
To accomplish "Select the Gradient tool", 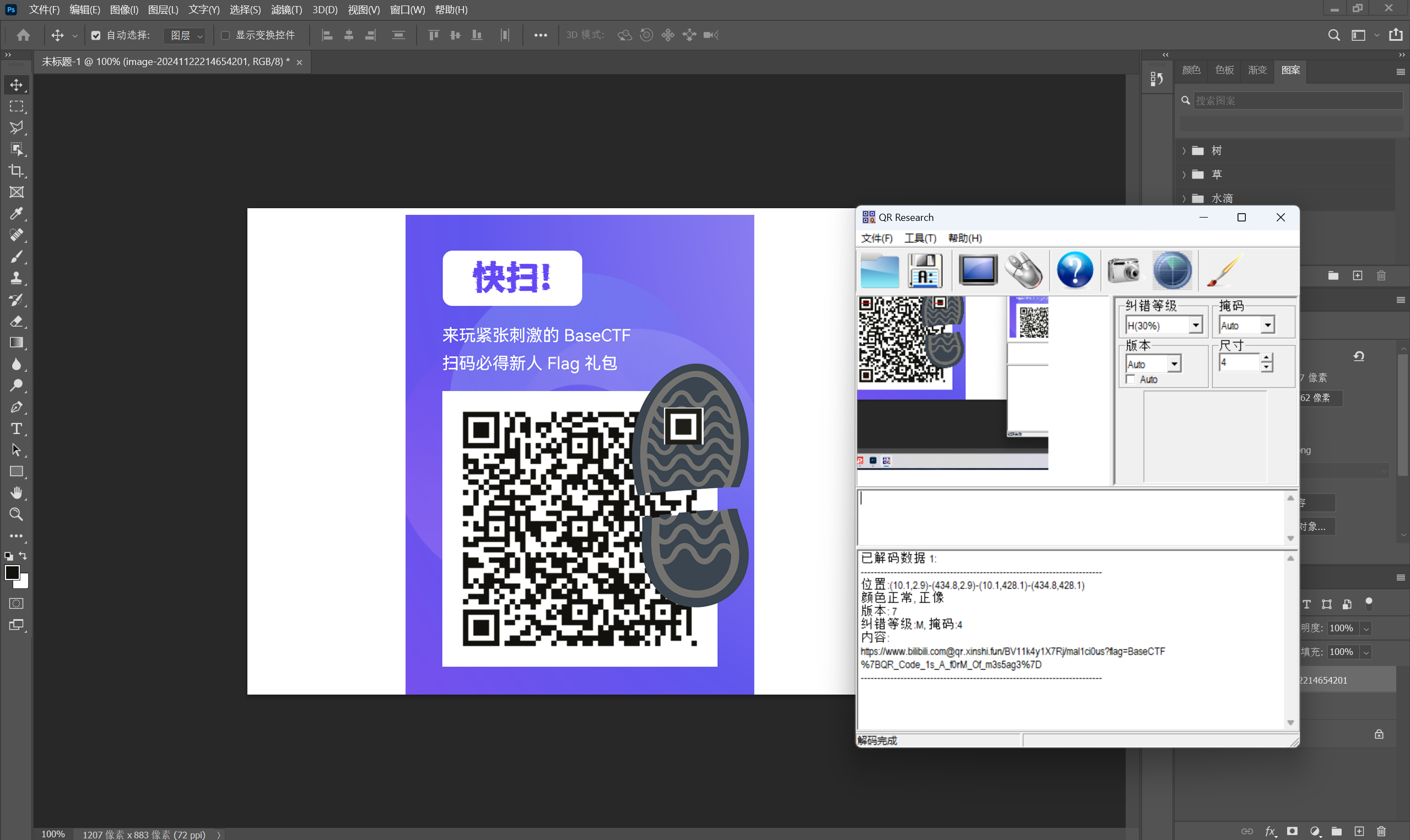I will (17, 343).
